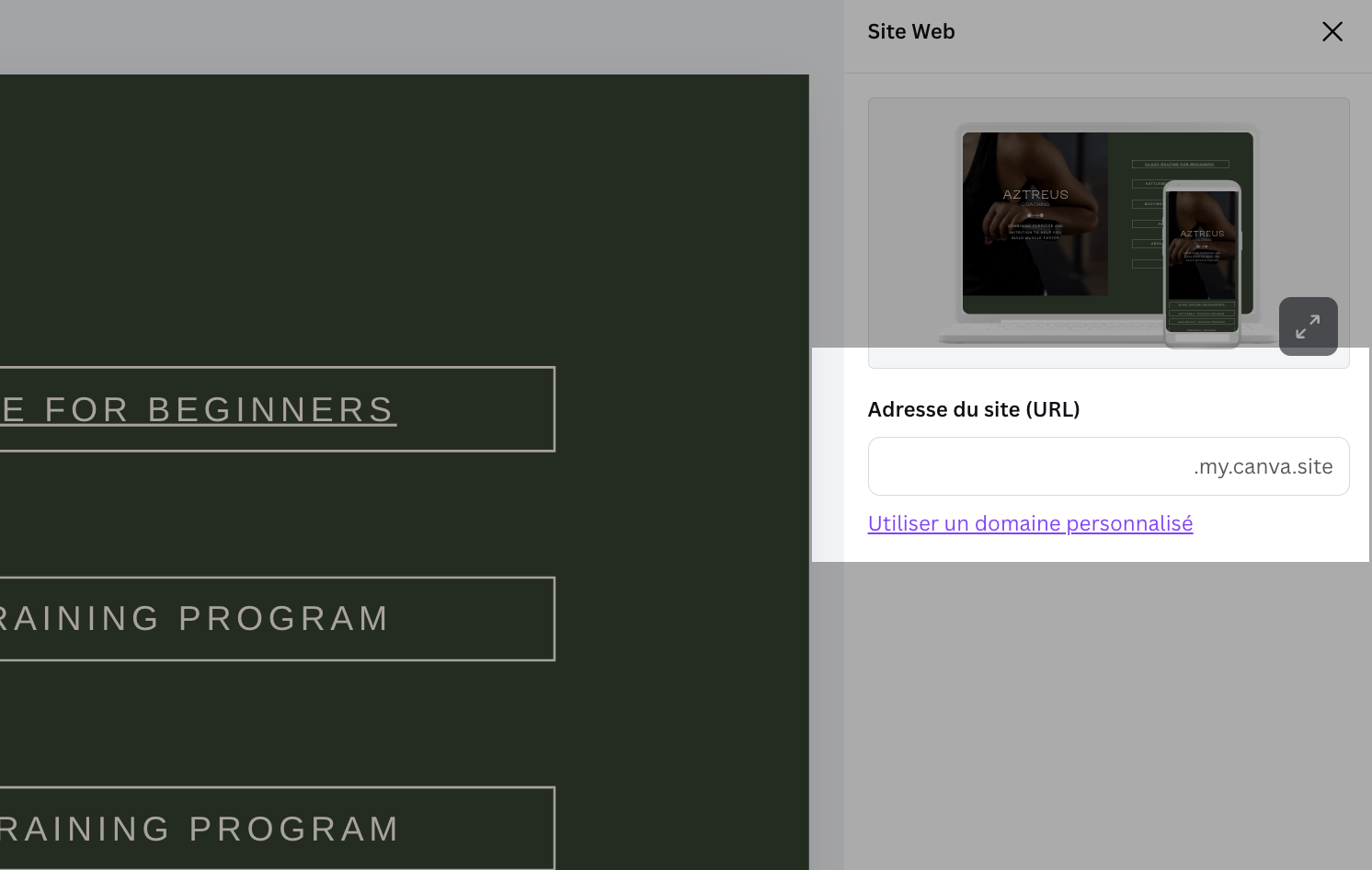1372x870 pixels.
Task: Follow the underlined "FOR BEGINNERS" link
Action: click(221, 410)
